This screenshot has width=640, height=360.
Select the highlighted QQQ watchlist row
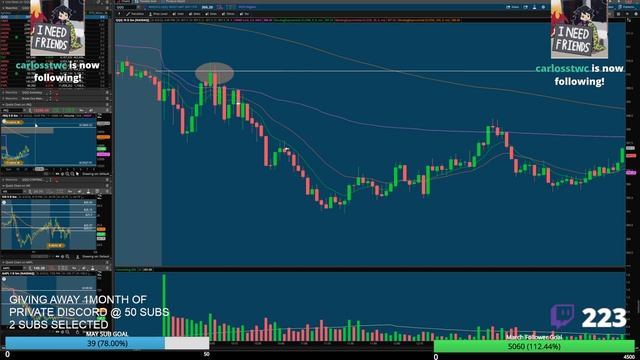[x=54, y=17]
